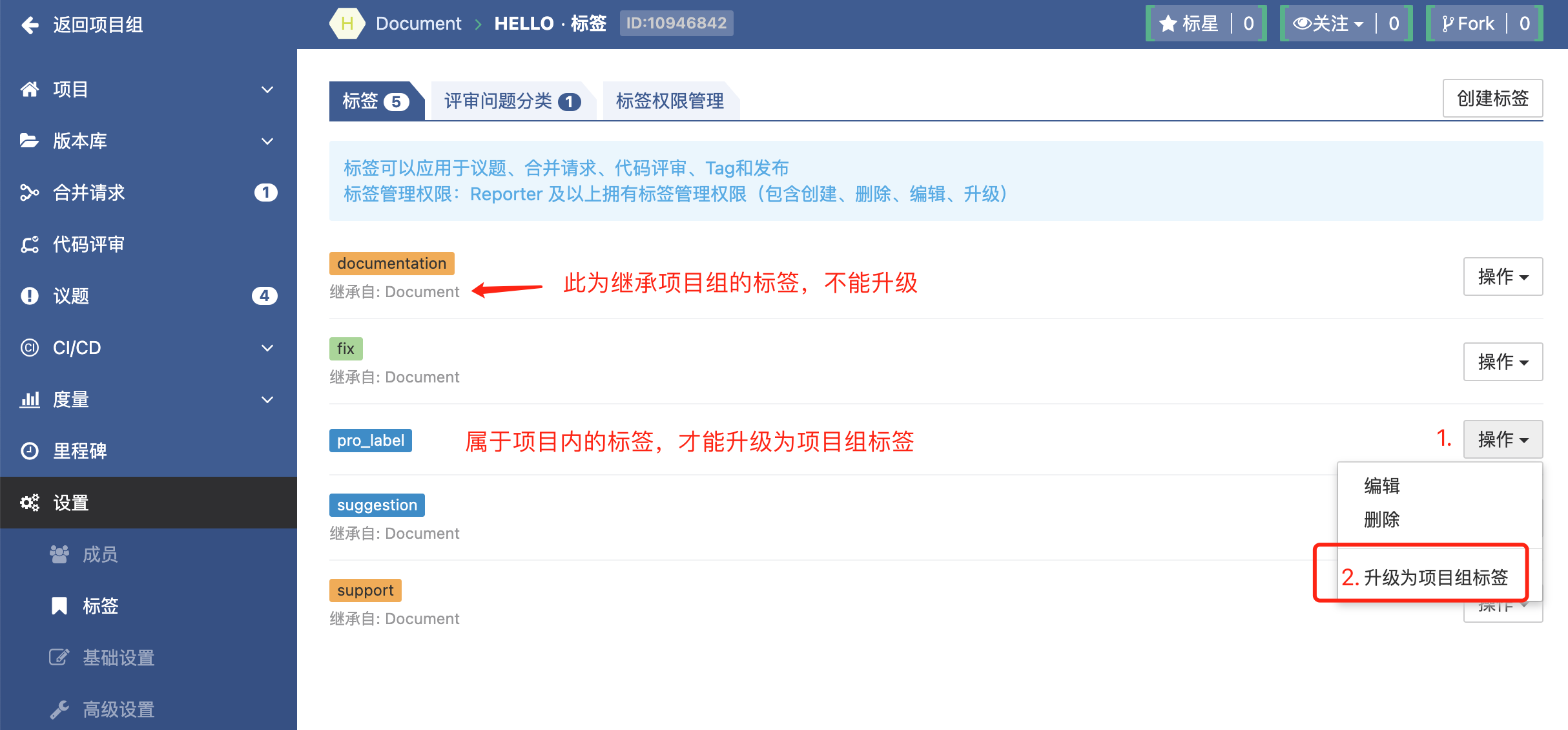Click the blue pro_label tag
Image resolution: width=1568 pixels, height=730 pixels.
[x=370, y=441]
